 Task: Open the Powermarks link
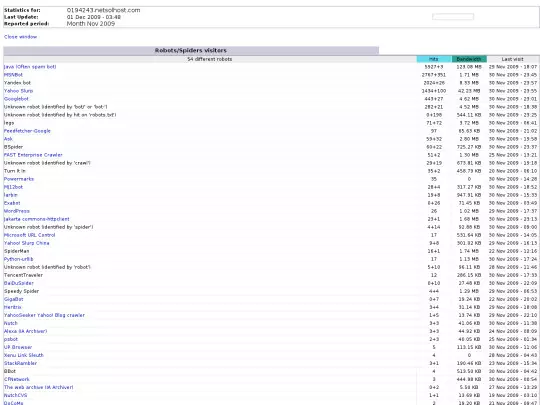pyautogui.click(x=19, y=179)
